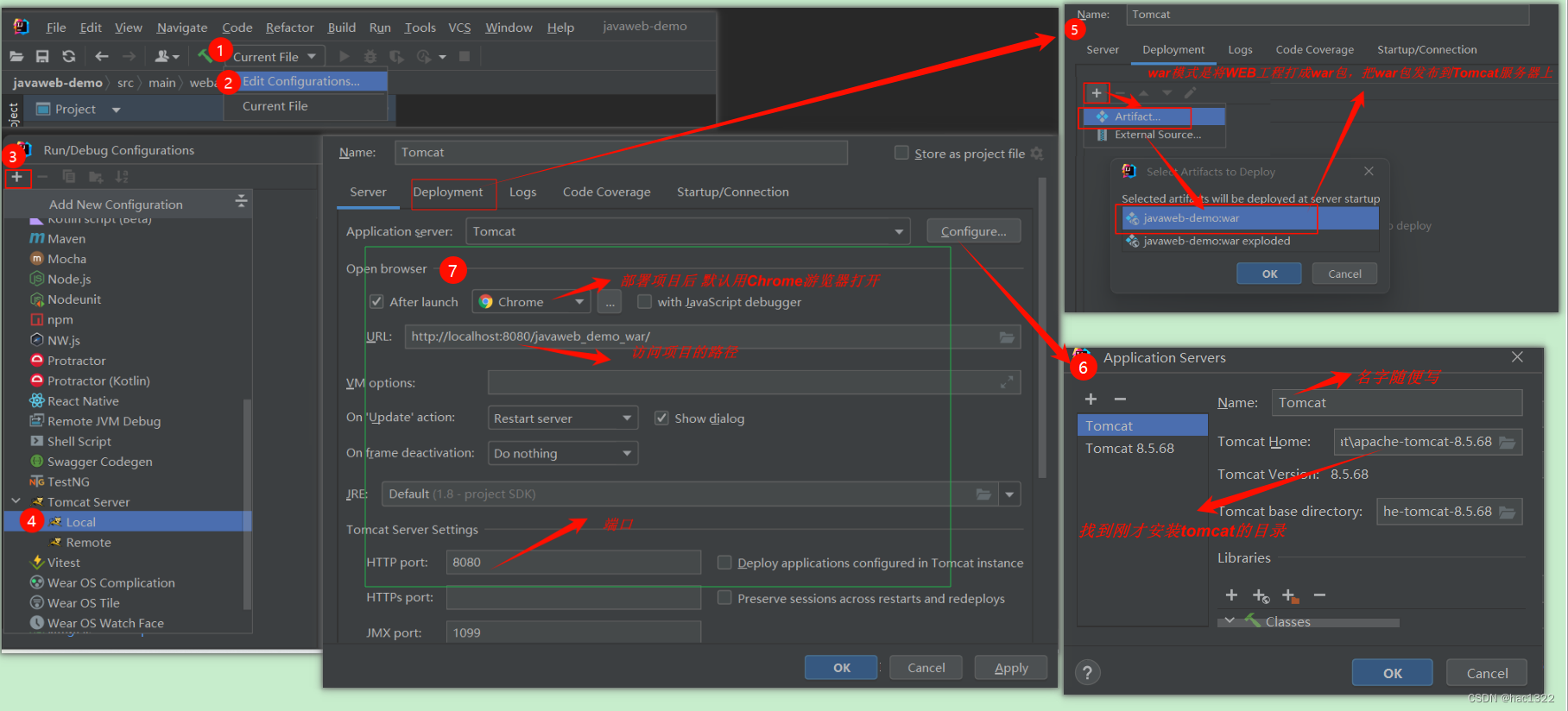Open the Project view dropdown arrow
The image size is (1568, 711).
pos(117,110)
